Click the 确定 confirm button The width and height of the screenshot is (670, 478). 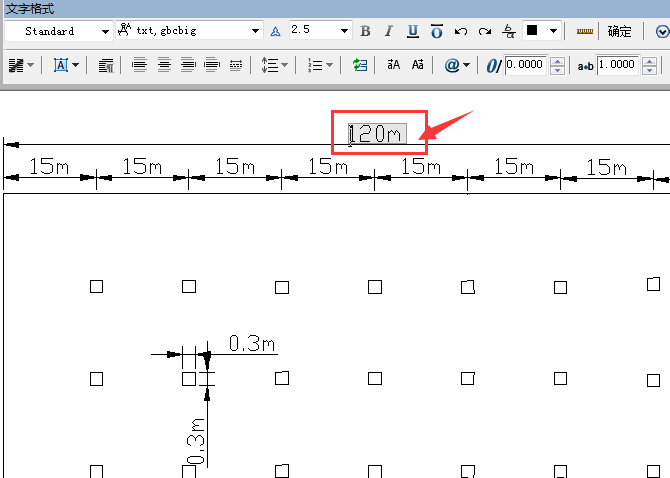(620, 31)
